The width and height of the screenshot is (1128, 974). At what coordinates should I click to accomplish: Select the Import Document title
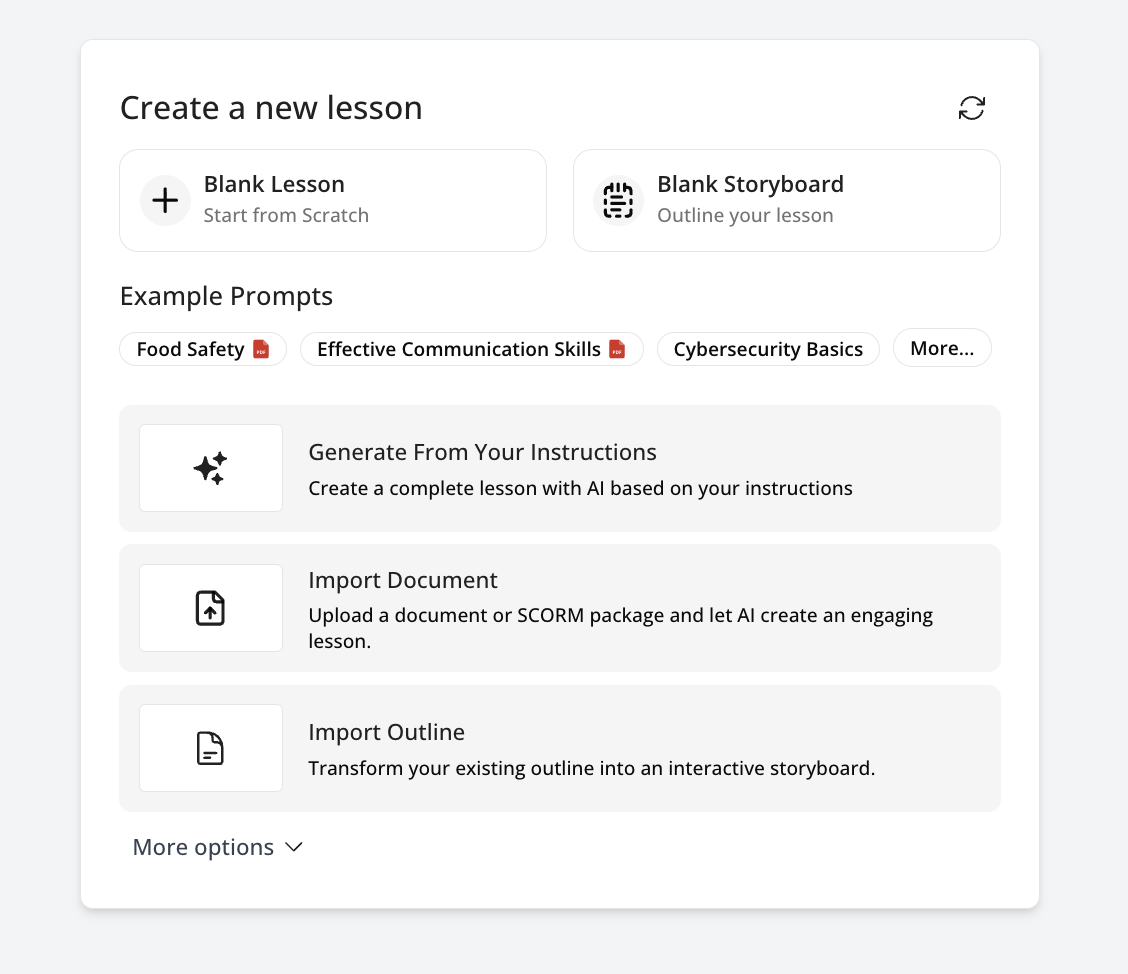pyautogui.click(x=402, y=580)
